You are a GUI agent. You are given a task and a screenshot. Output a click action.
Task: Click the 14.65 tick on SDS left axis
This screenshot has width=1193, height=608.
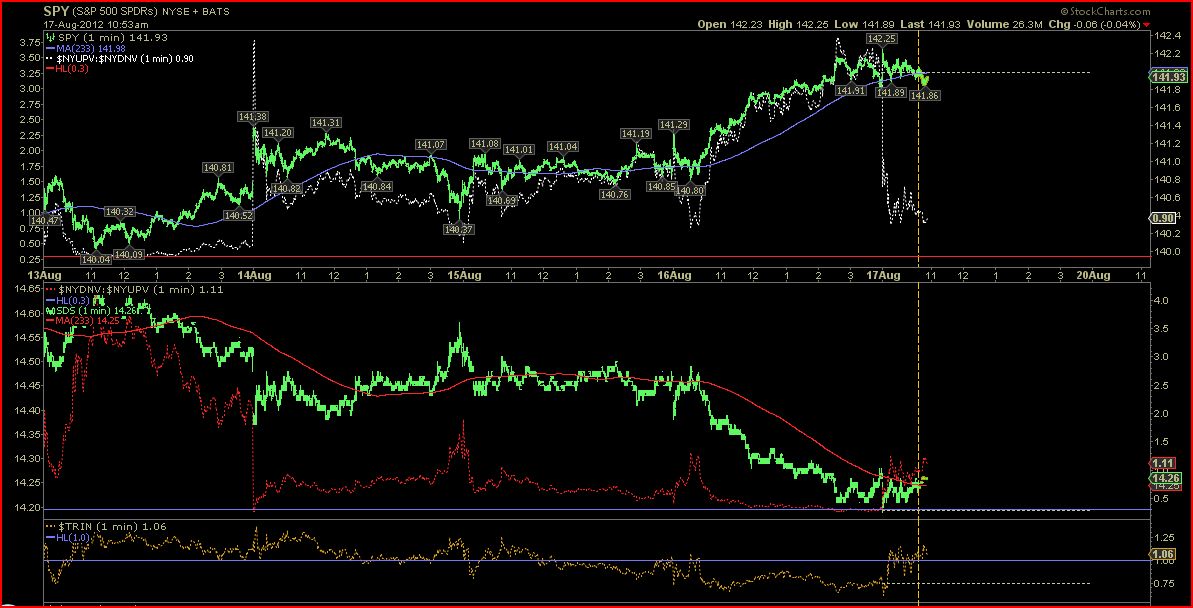pyautogui.click(x=29, y=290)
